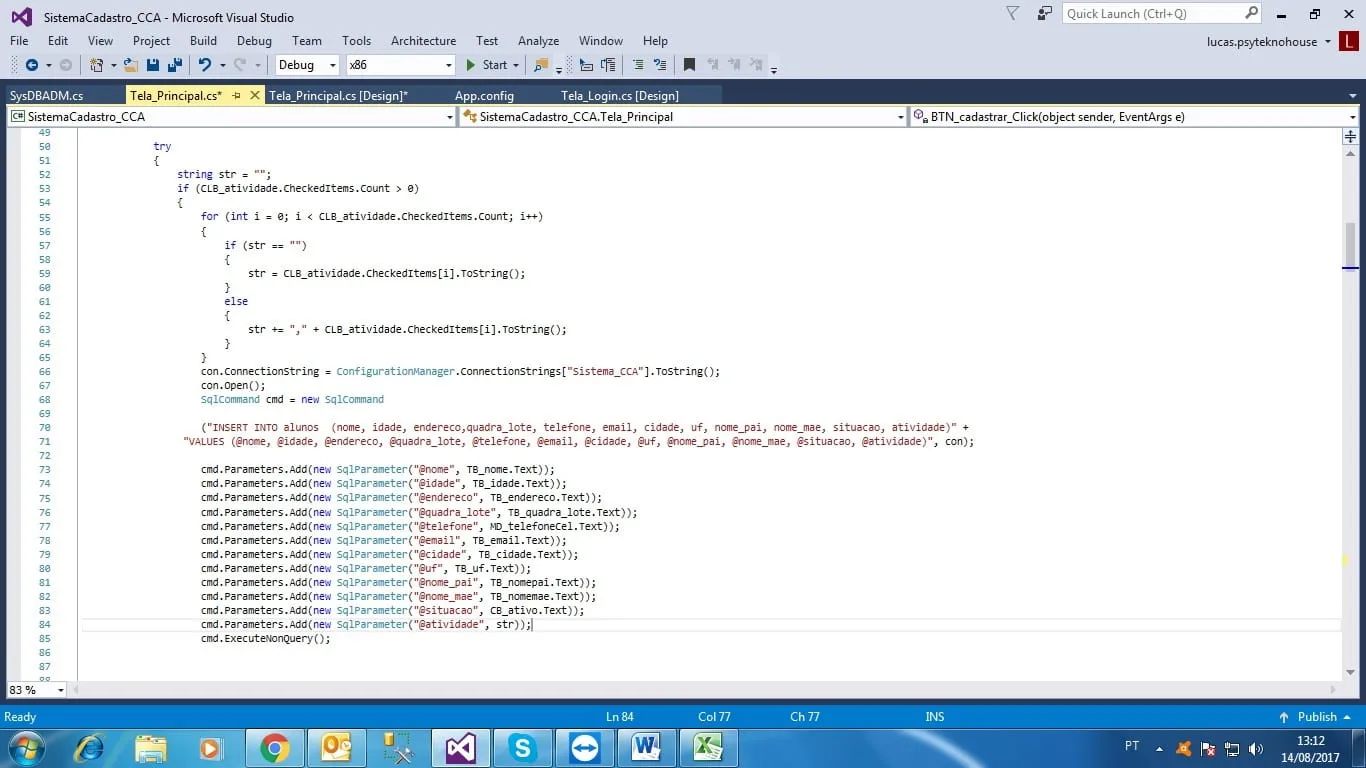Click Publish in the status bar
1366x768 pixels.
point(1316,717)
